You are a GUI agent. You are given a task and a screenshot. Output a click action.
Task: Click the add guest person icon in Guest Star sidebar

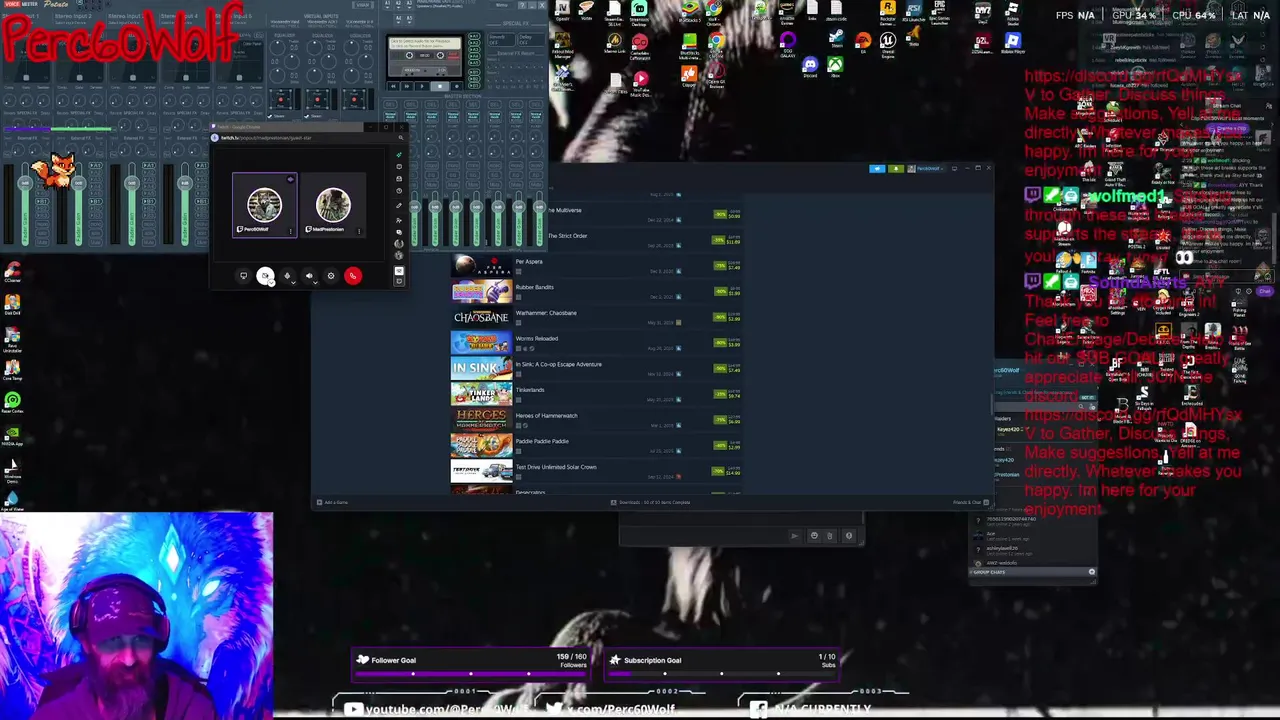click(399, 220)
